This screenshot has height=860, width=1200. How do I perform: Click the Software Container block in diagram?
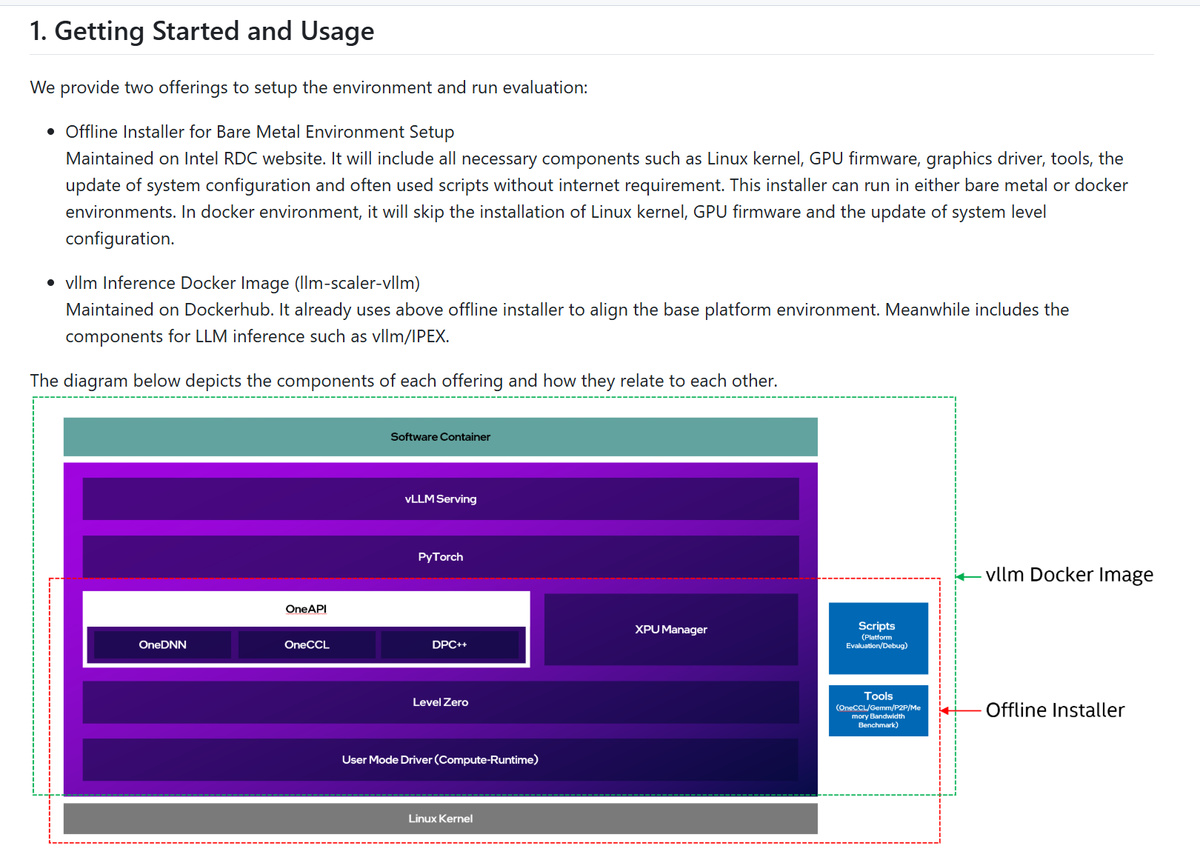[440, 437]
